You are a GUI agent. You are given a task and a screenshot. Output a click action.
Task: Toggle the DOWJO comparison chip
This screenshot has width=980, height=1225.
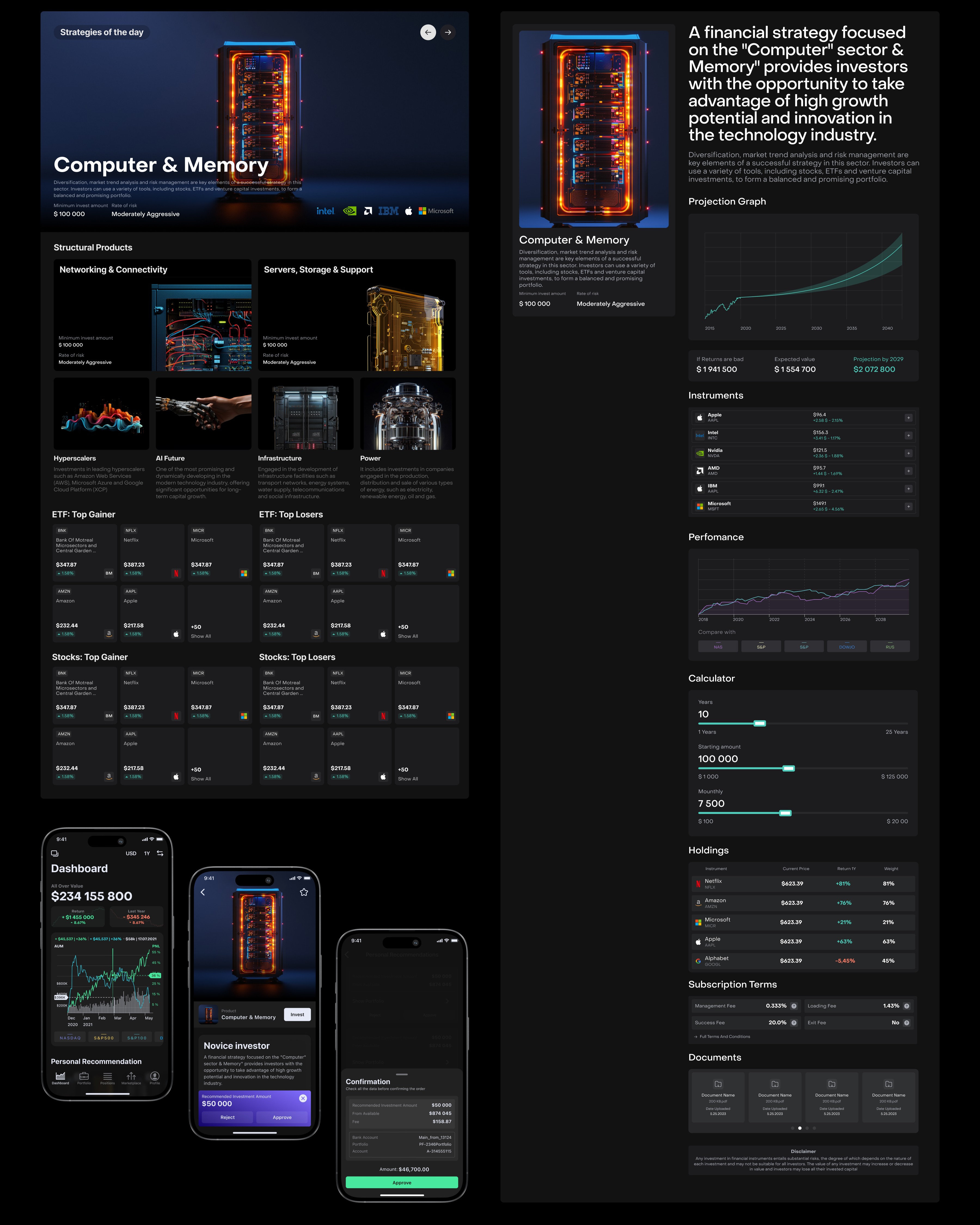[x=847, y=647]
